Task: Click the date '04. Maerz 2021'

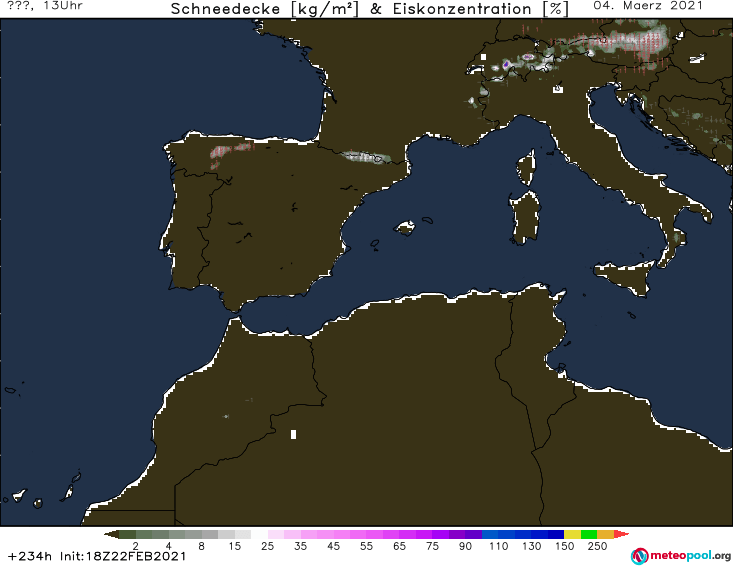Action: click(x=648, y=6)
